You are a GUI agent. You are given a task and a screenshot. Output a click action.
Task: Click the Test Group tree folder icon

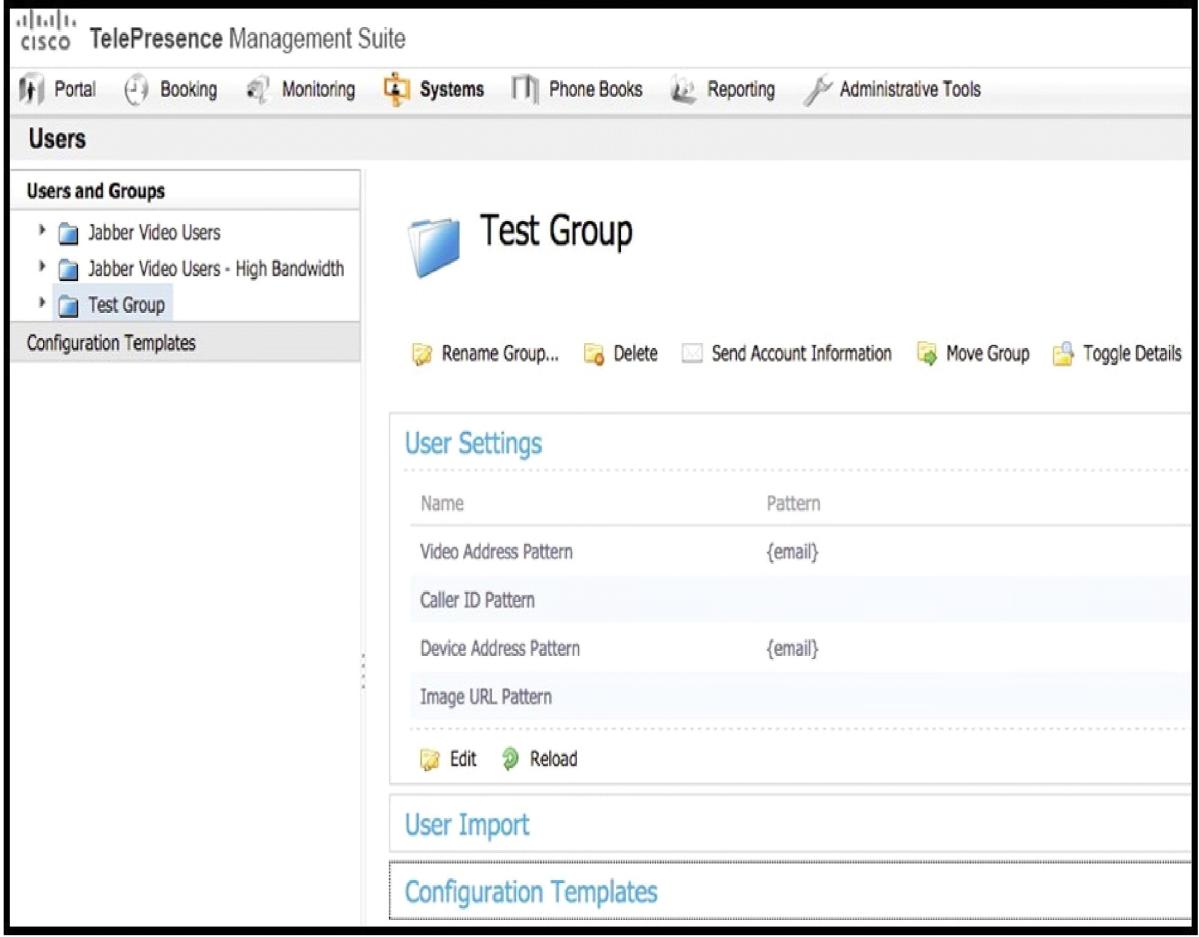(x=68, y=306)
